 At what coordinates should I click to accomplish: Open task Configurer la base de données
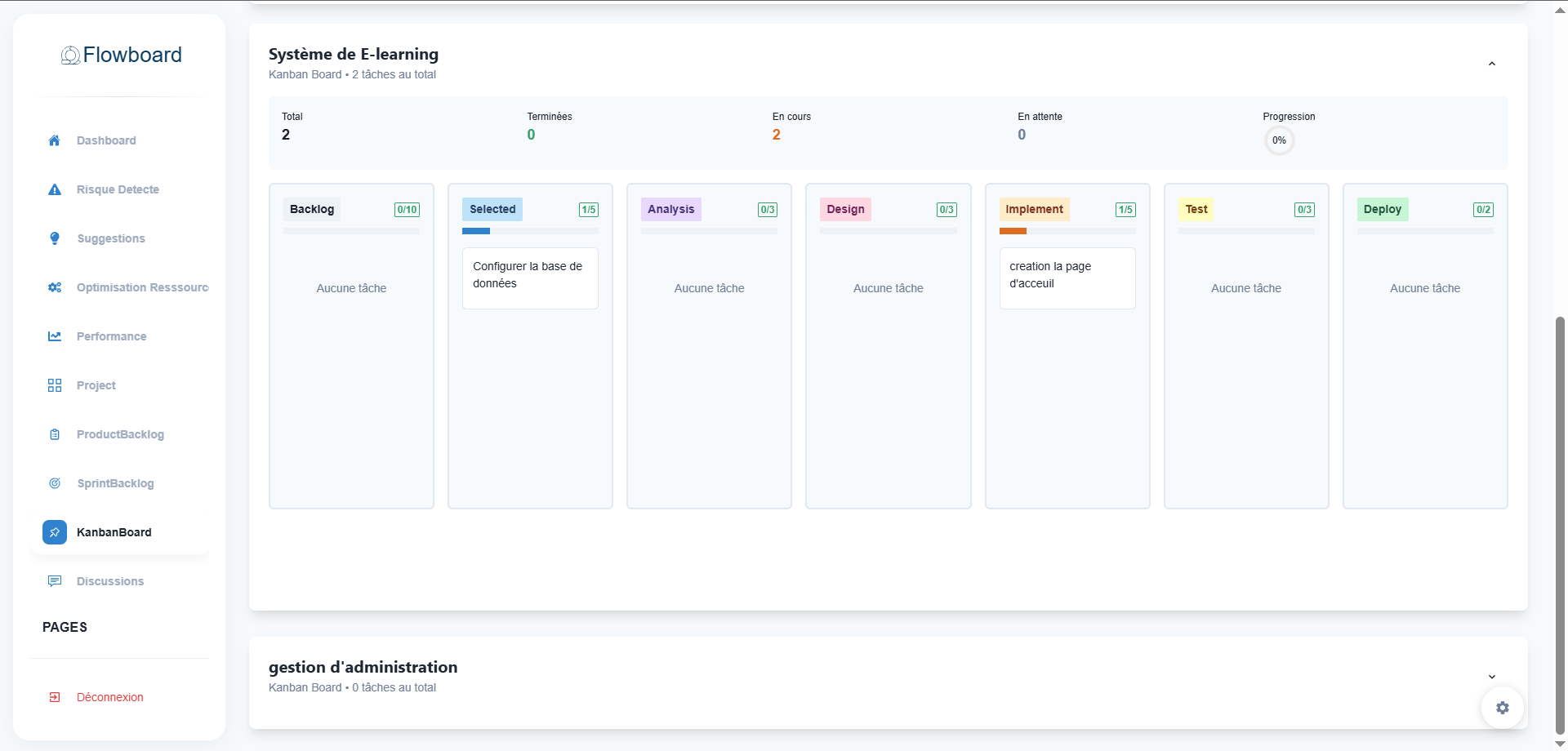click(530, 278)
